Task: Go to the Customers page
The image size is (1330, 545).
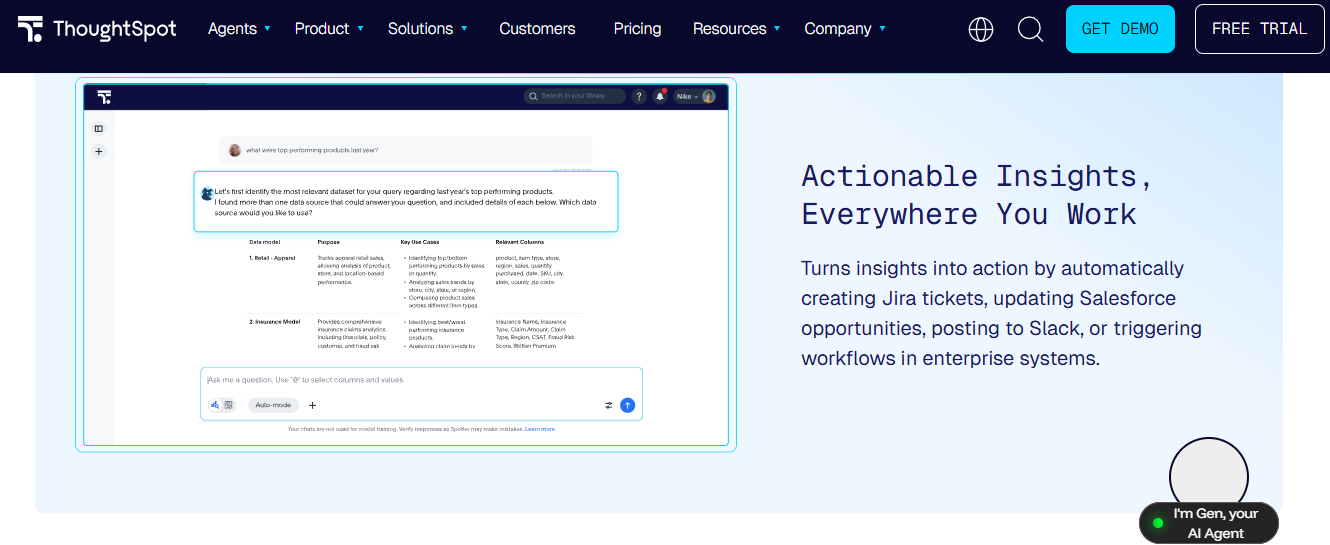Action: pyautogui.click(x=537, y=29)
